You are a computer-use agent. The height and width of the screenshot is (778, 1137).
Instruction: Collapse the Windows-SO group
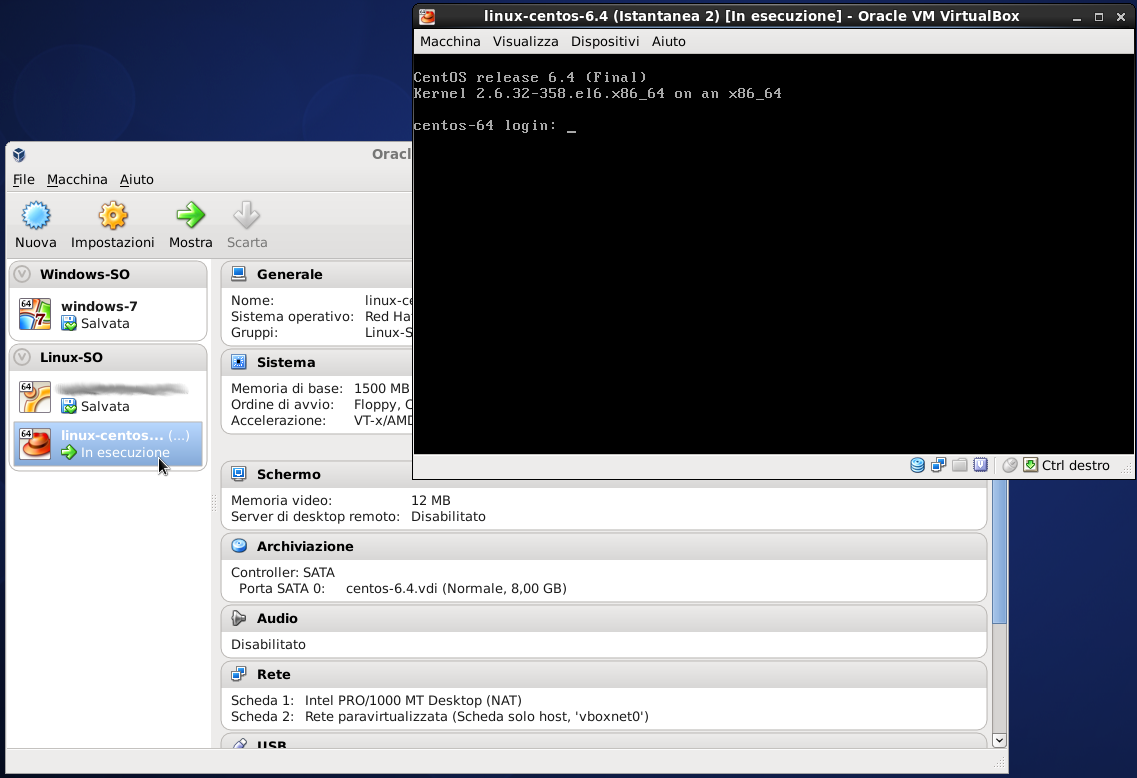22,274
